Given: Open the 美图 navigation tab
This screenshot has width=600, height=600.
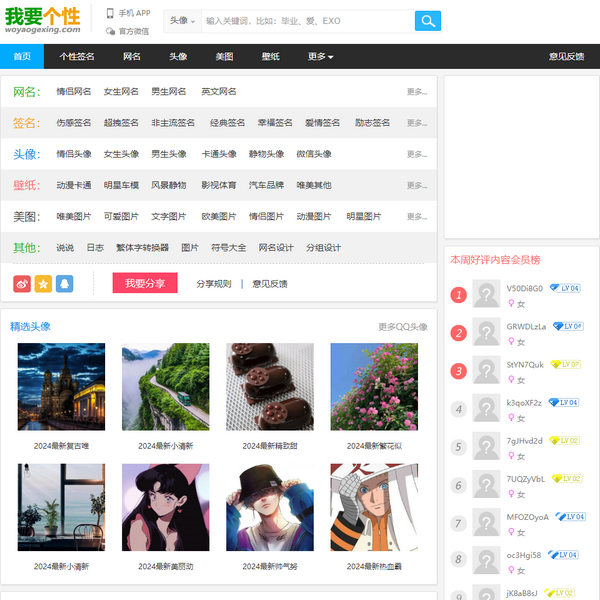Looking at the screenshot, I should (224, 57).
